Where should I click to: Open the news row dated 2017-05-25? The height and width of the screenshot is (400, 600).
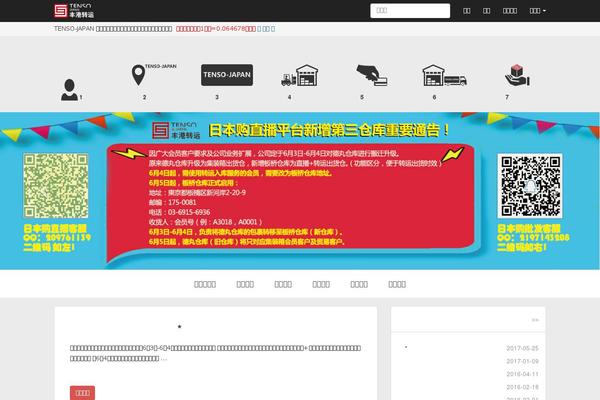468,348
